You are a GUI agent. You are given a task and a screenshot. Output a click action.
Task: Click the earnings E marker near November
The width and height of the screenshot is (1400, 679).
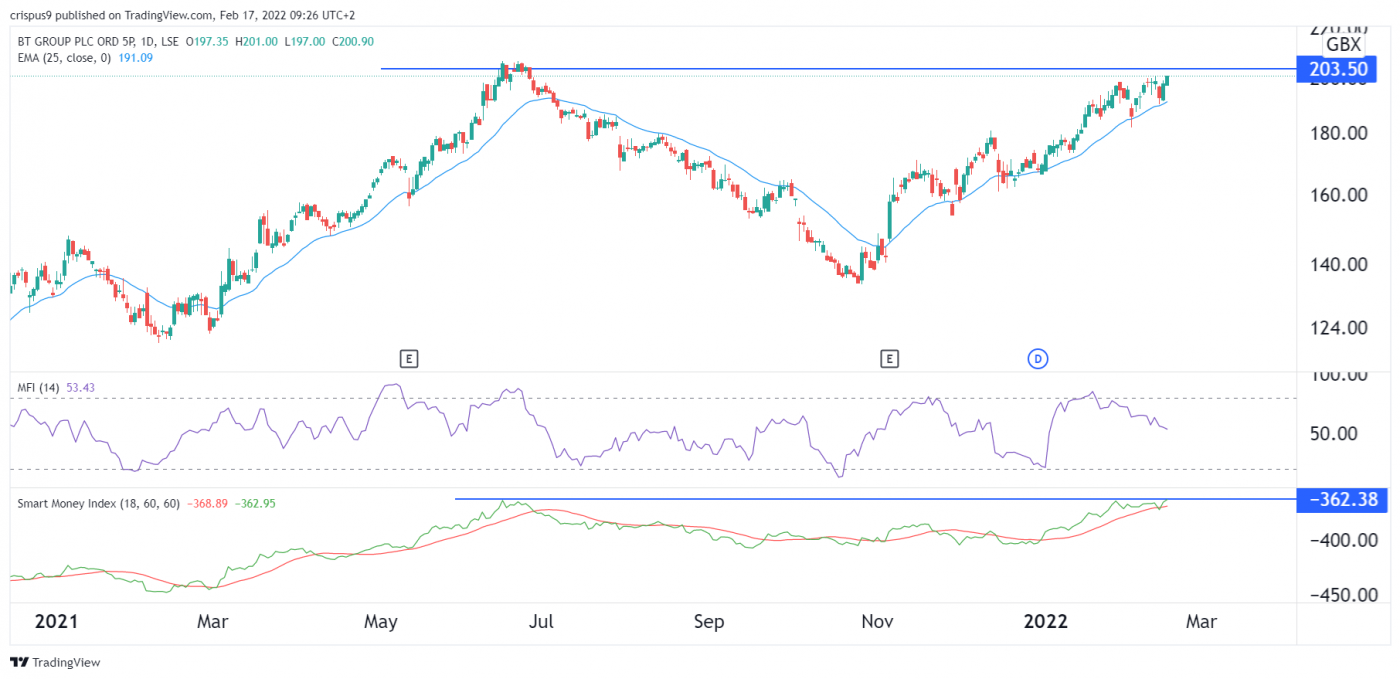(x=888, y=358)
